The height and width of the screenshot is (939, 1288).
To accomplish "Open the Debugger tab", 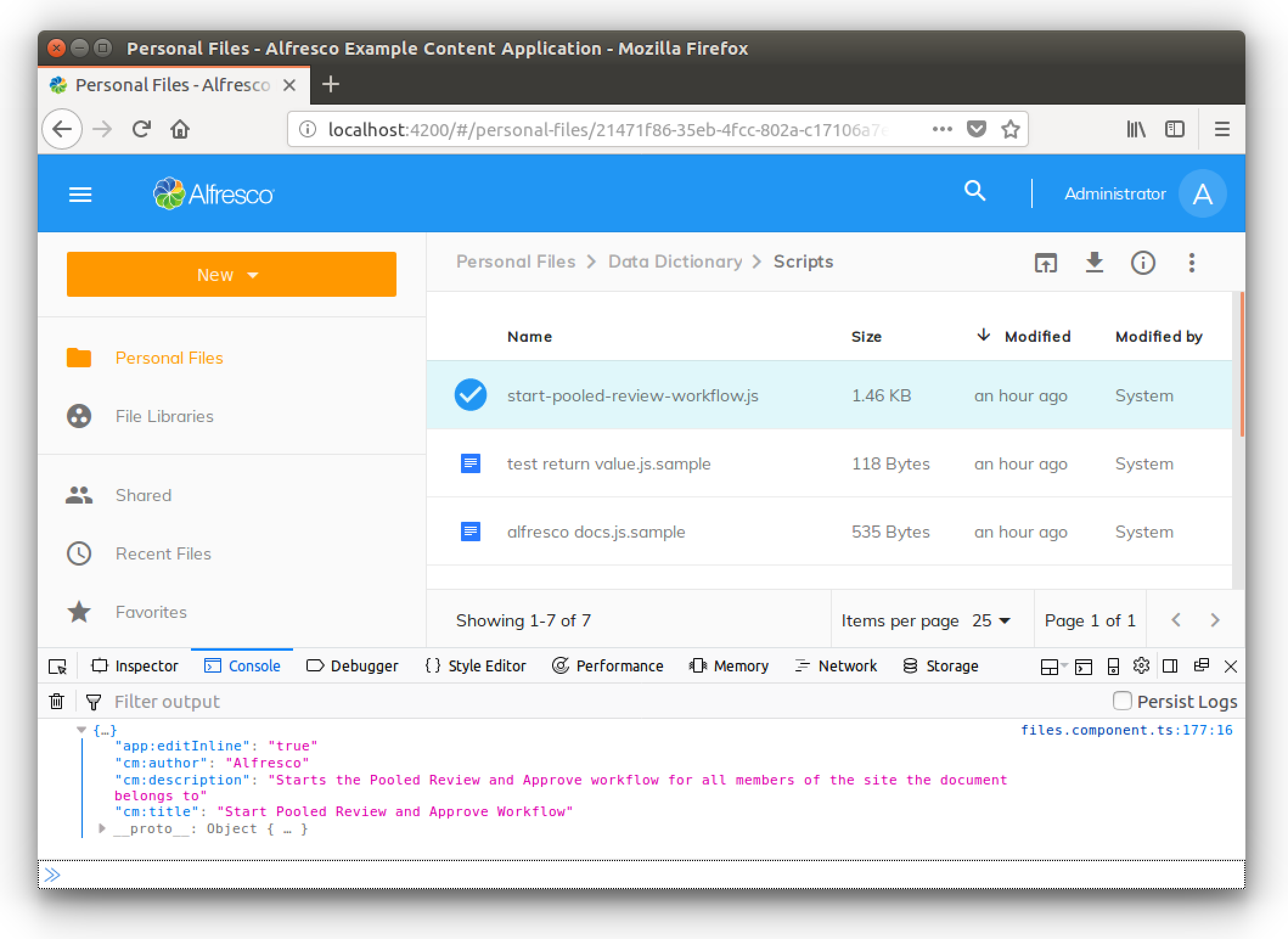I will (x=352, y=666).
